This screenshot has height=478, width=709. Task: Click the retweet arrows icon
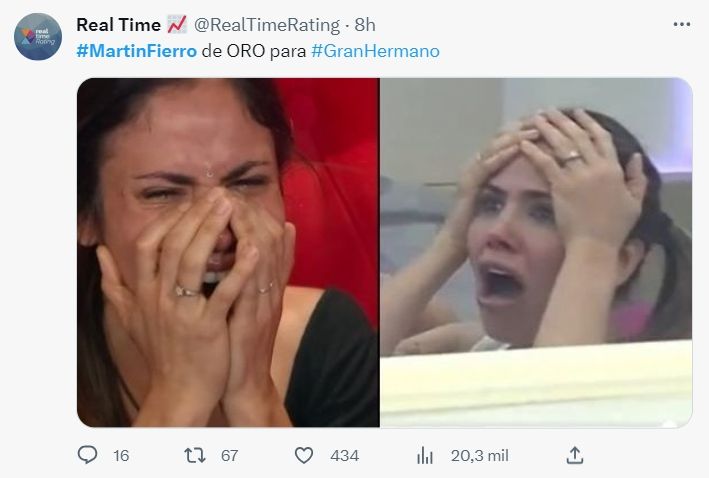point(195,455)
